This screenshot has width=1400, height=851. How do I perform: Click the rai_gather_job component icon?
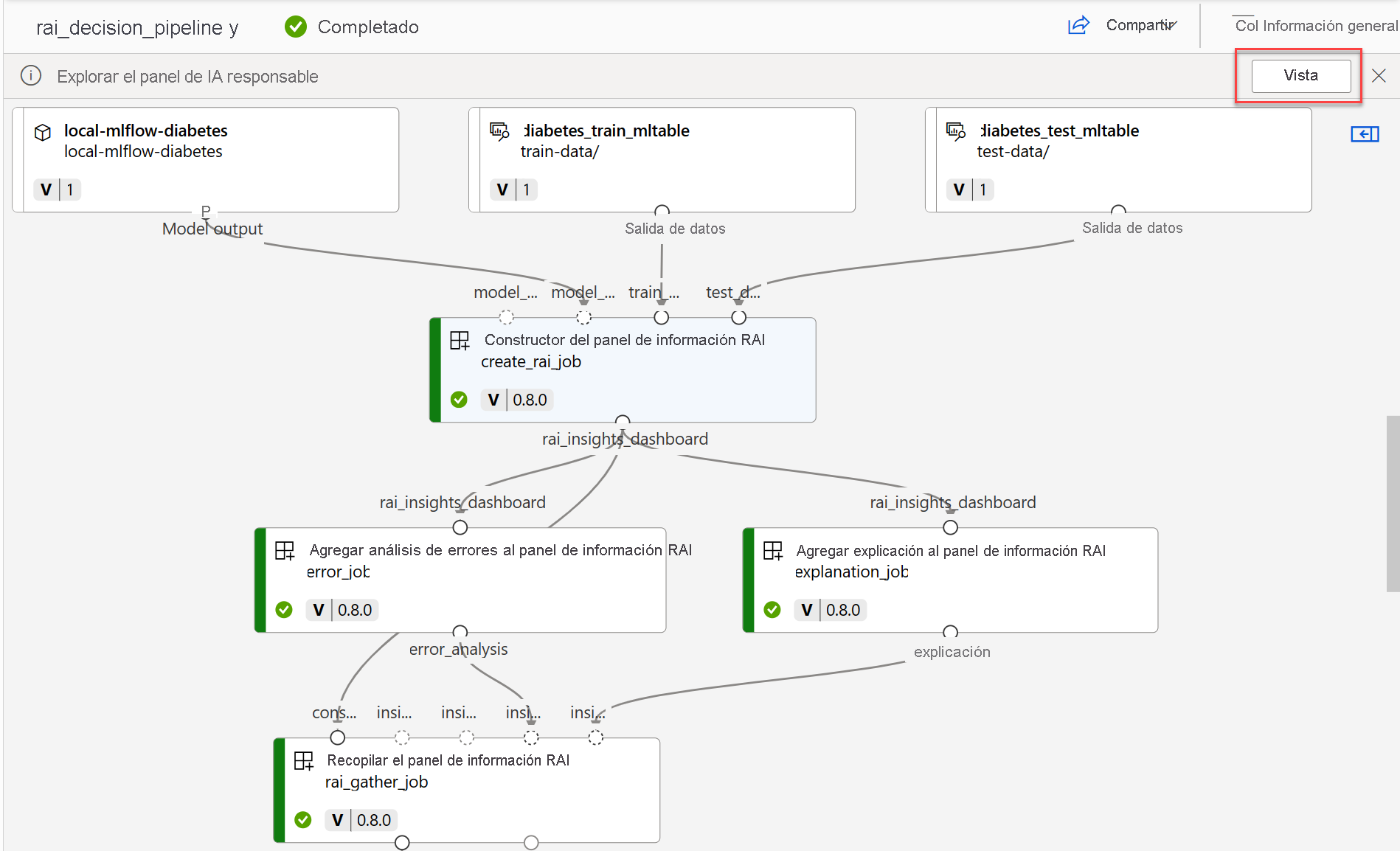[x=304, y=761]
